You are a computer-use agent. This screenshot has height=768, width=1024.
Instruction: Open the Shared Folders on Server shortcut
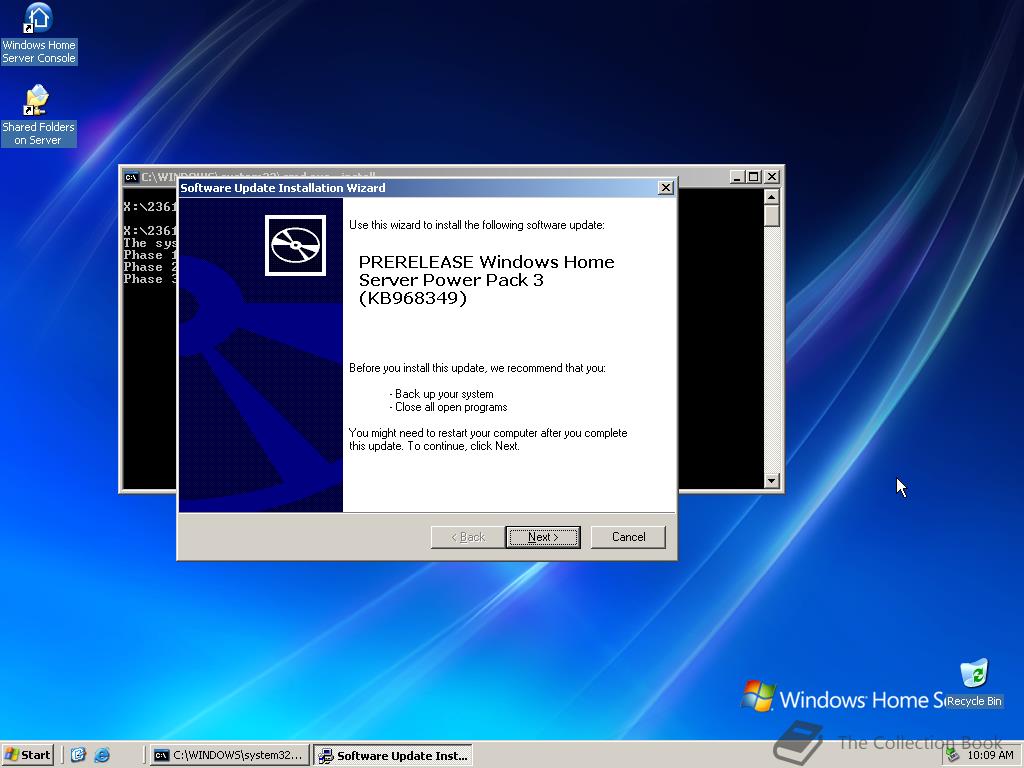pyautogui.click(x=38, y=115)
